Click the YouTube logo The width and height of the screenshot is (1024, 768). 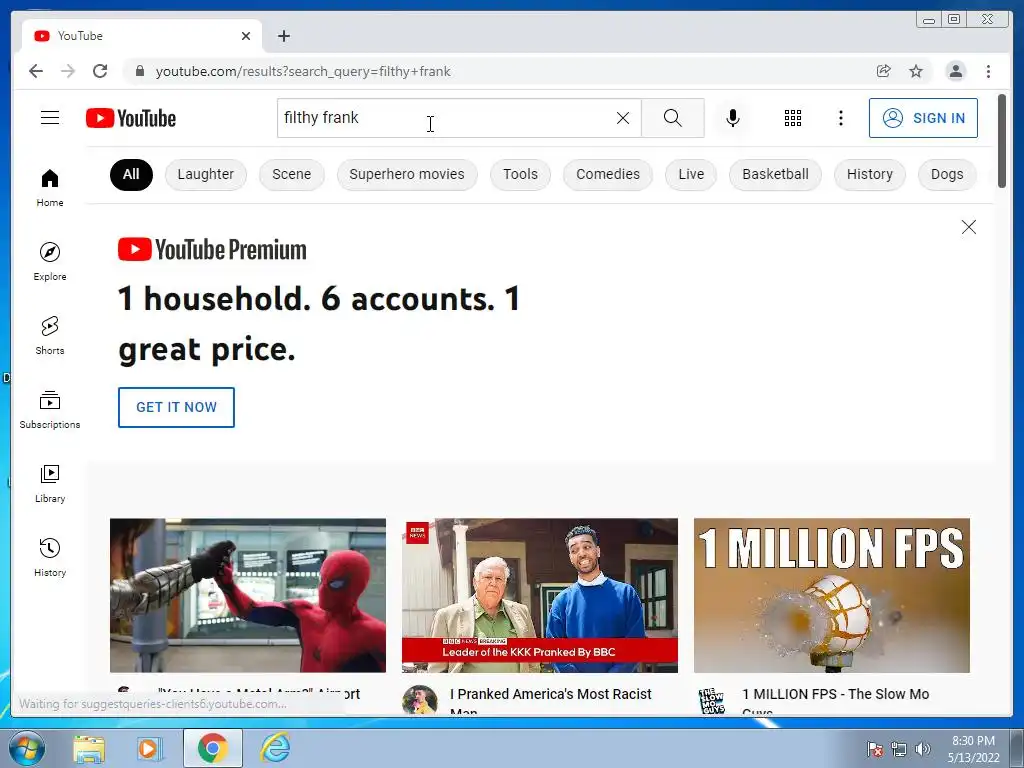[x=131, y=118]
